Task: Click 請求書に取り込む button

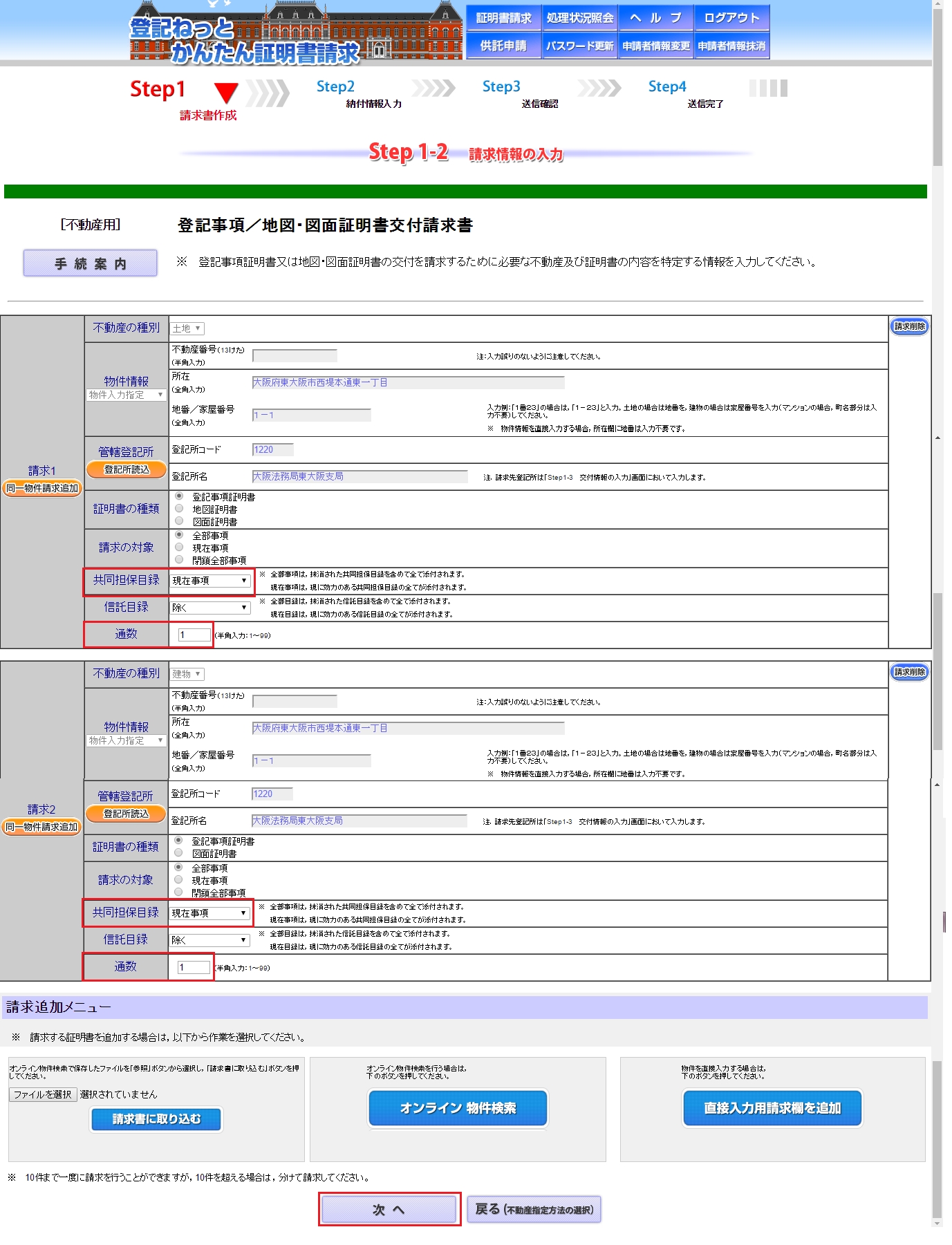Action: (x=156, y=1119)
